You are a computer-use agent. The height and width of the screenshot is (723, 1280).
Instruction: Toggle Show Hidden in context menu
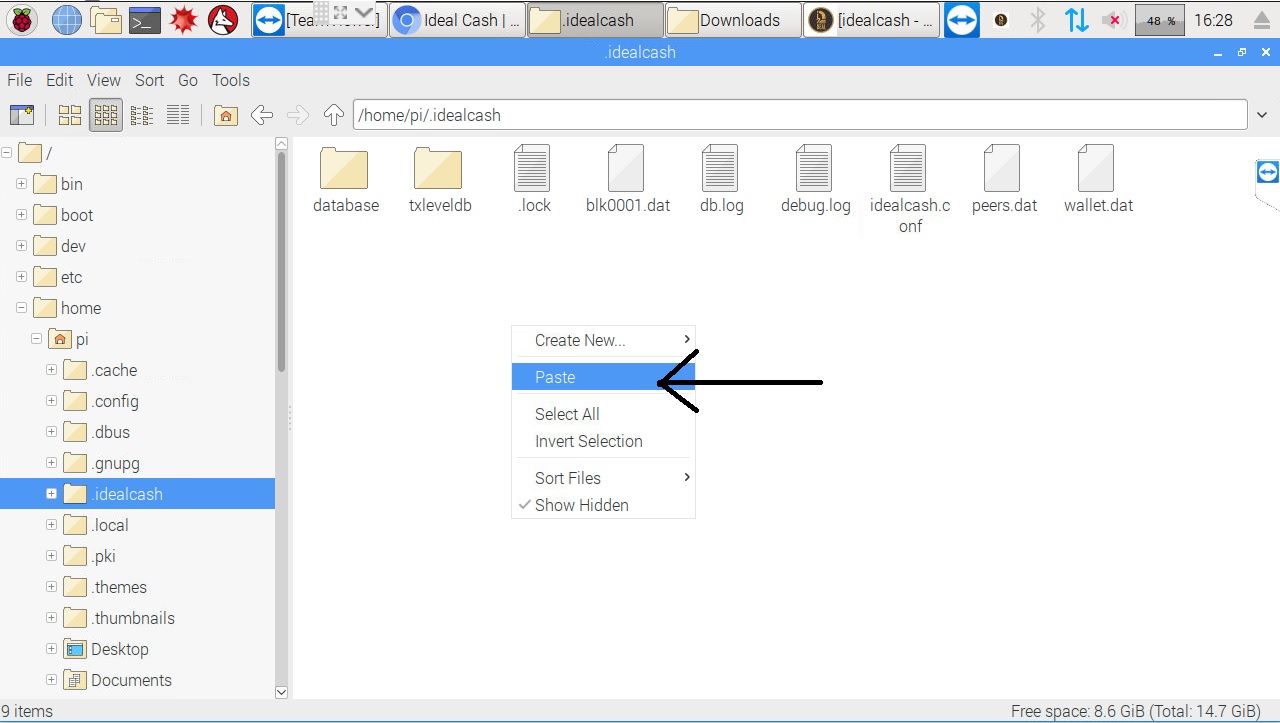603,505
